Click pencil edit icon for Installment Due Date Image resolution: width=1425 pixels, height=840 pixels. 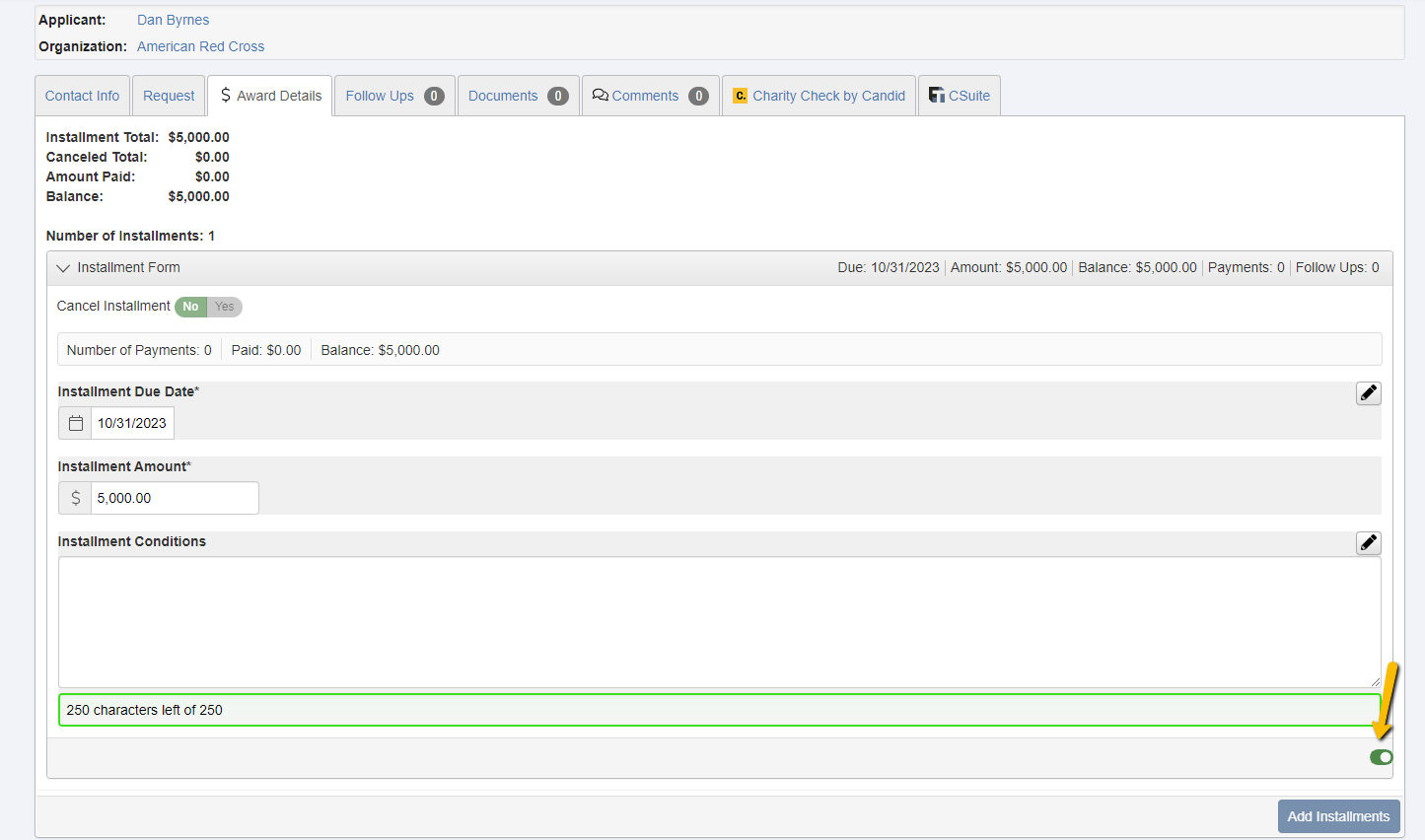1368,393
